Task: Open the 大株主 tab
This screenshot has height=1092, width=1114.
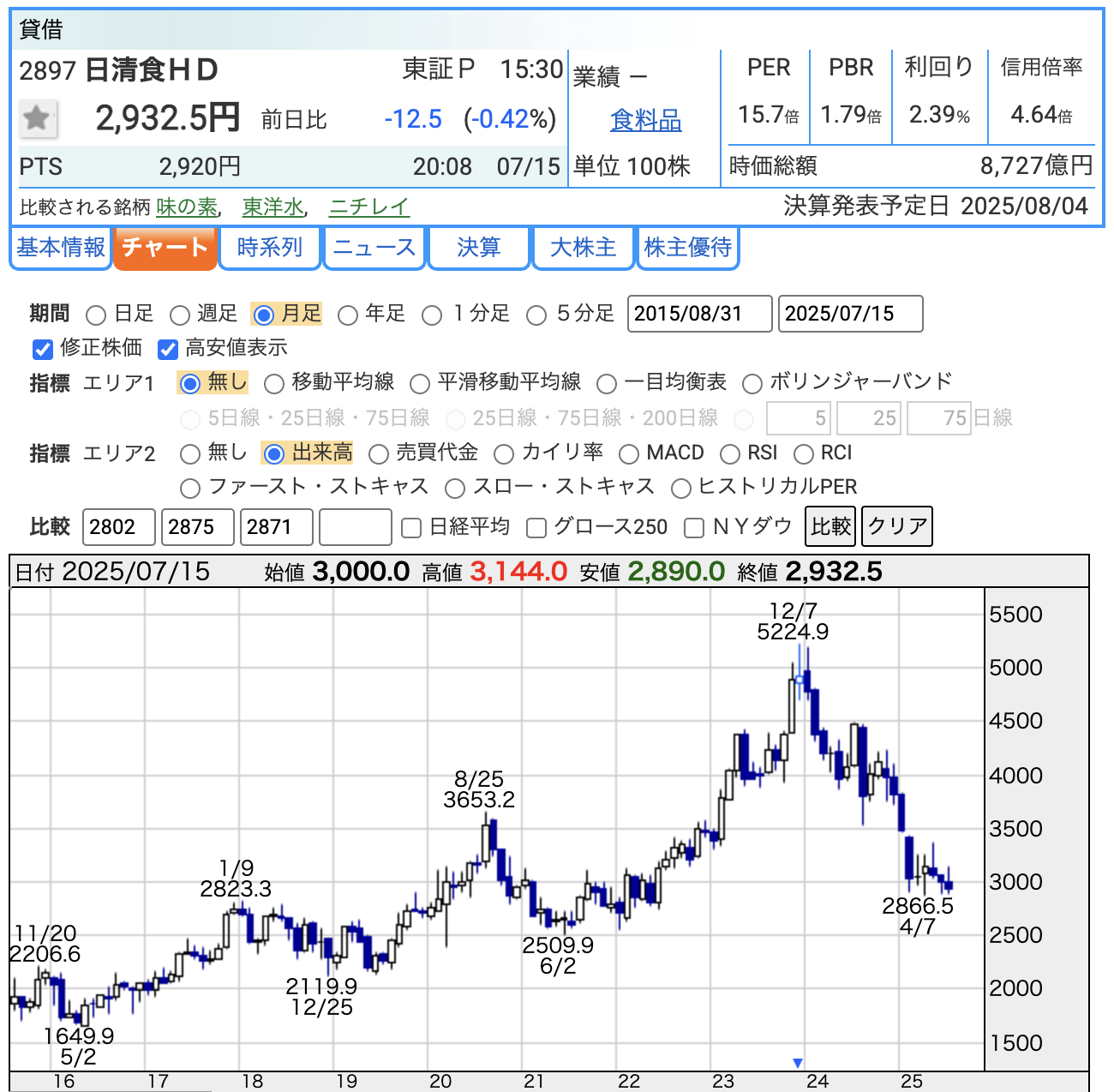Action: (584, 248)
